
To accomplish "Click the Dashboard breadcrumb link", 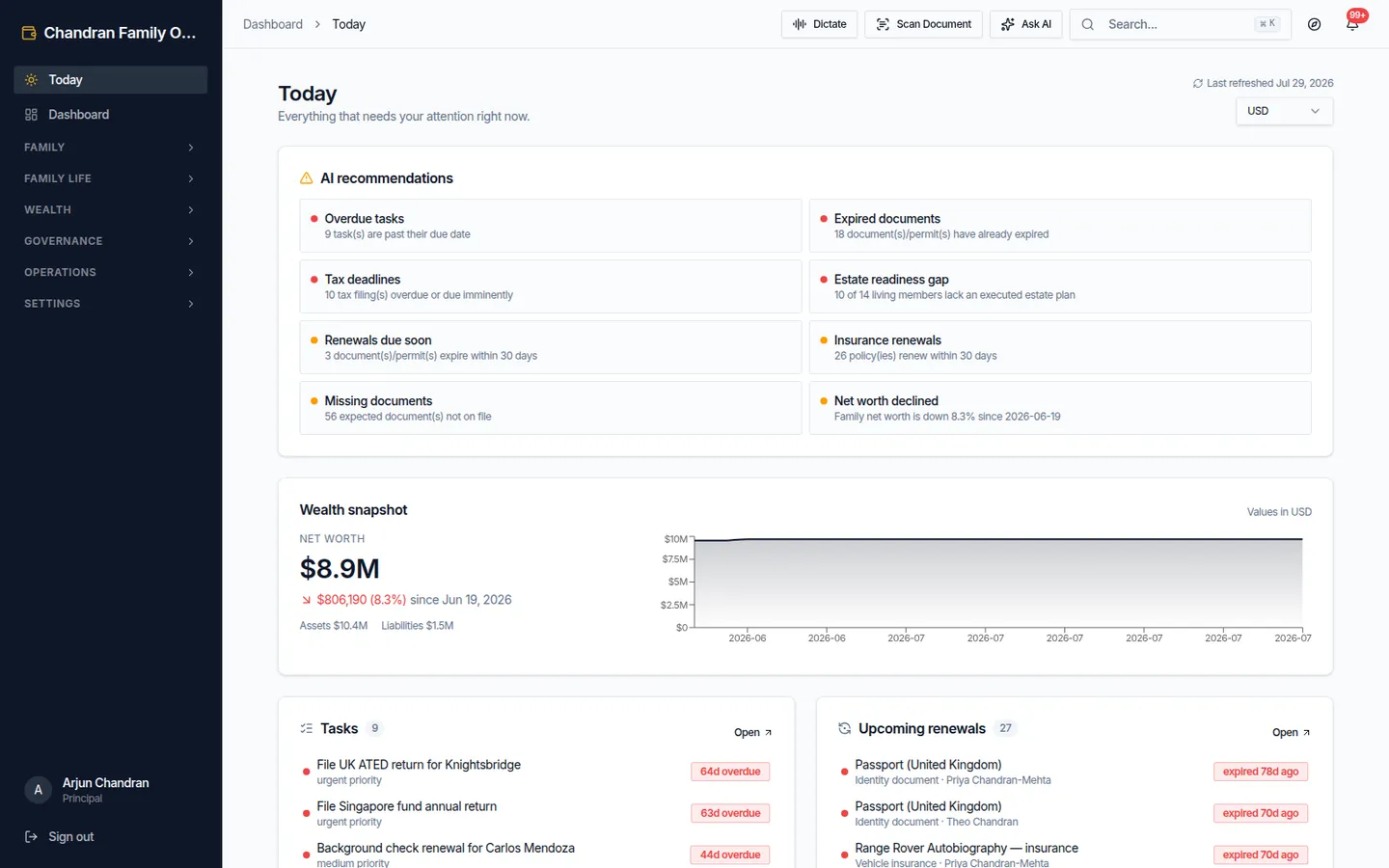I will click(273, 24).
